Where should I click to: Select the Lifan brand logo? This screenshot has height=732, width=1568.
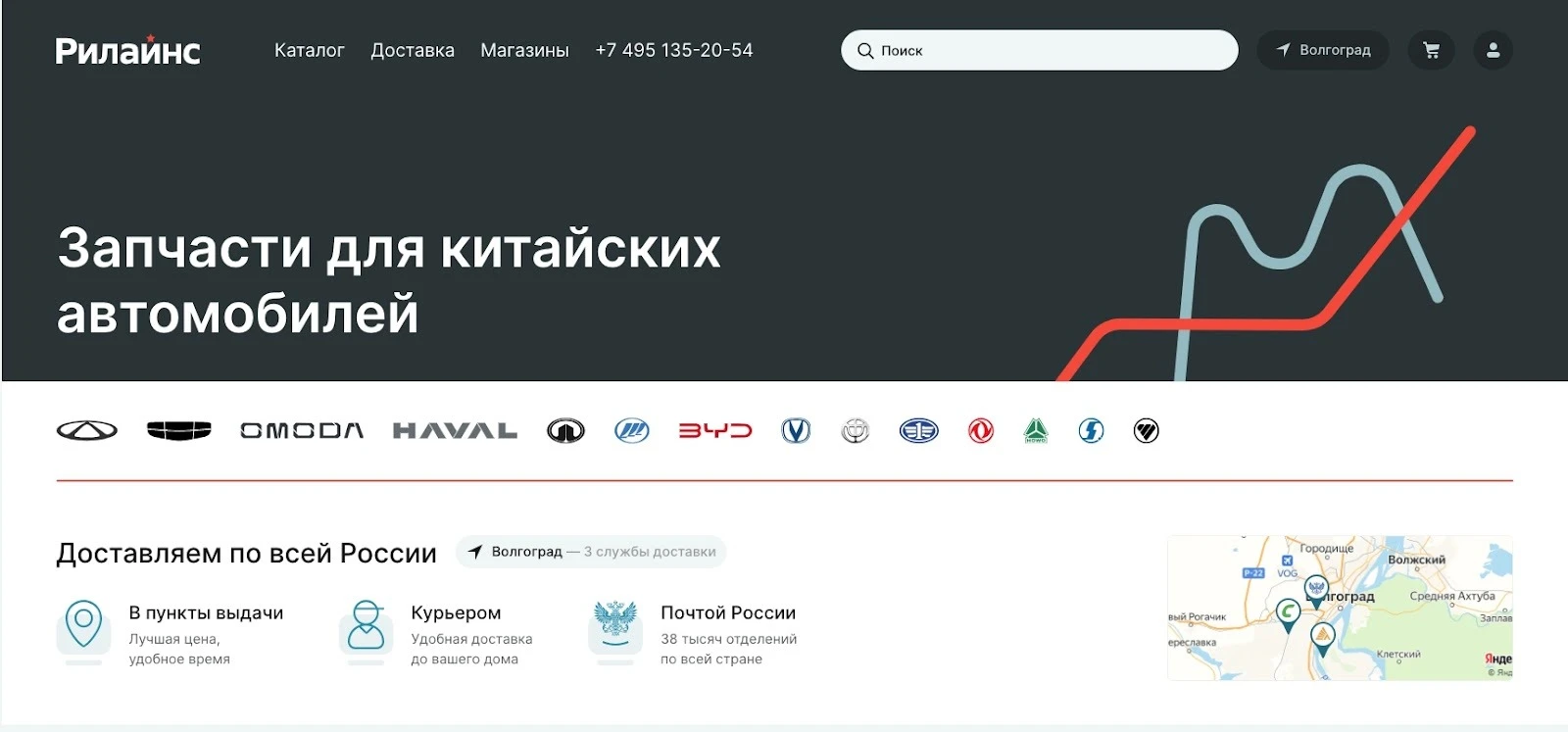[x=632, y=430]
